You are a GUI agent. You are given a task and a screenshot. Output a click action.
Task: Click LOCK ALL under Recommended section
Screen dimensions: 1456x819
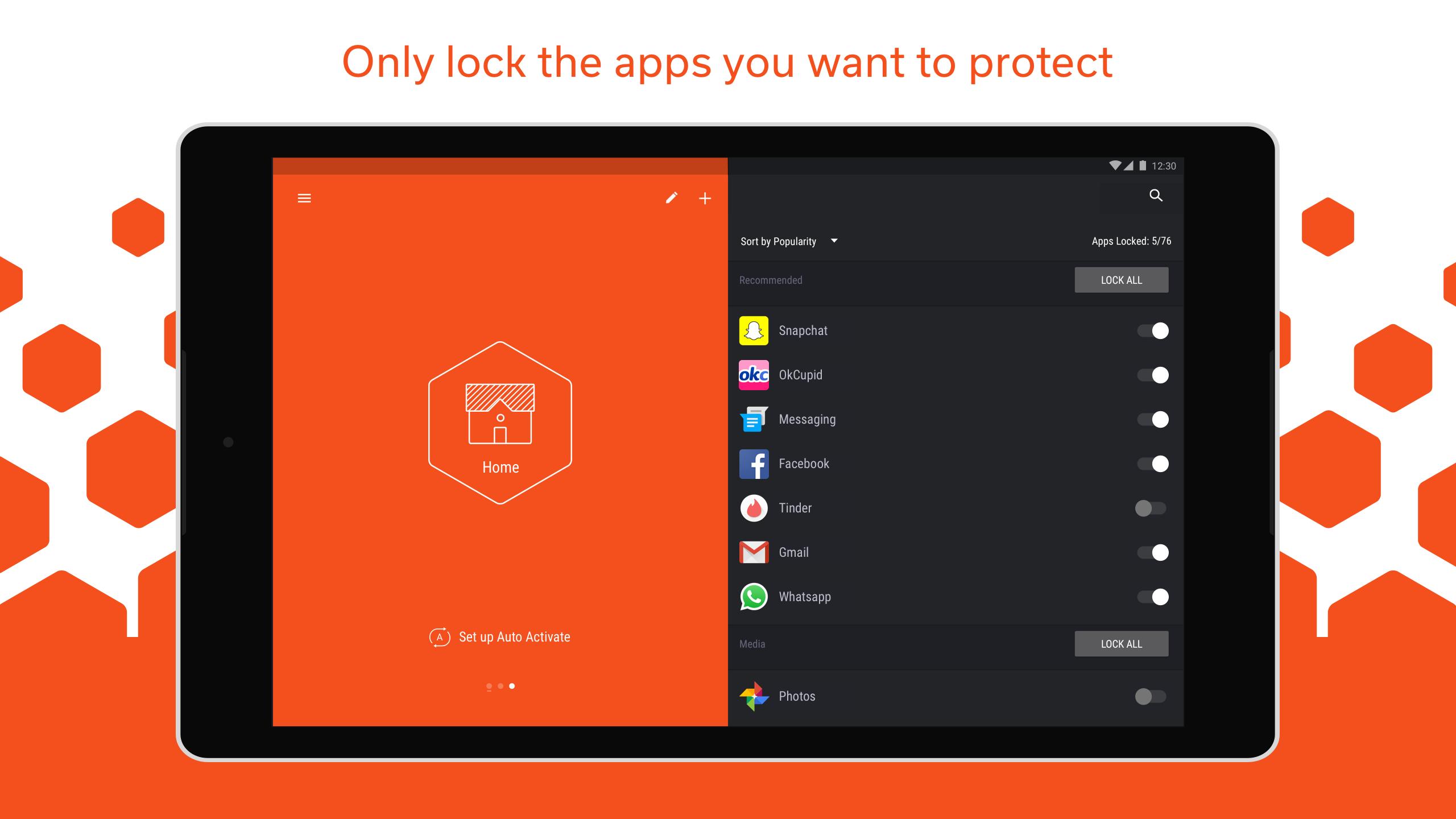pos(1121,280)
